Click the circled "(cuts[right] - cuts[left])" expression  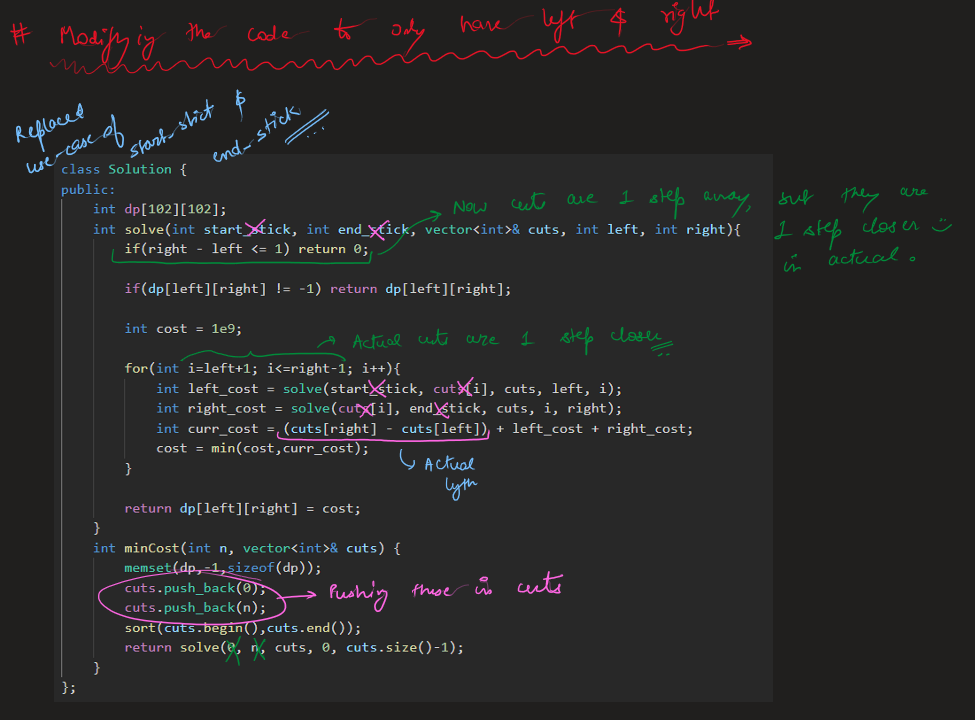pos(385,429)
